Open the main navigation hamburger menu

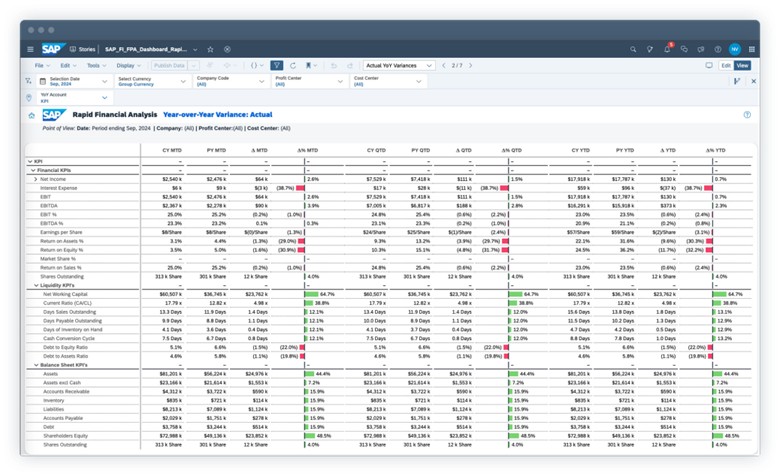point(31,49)
